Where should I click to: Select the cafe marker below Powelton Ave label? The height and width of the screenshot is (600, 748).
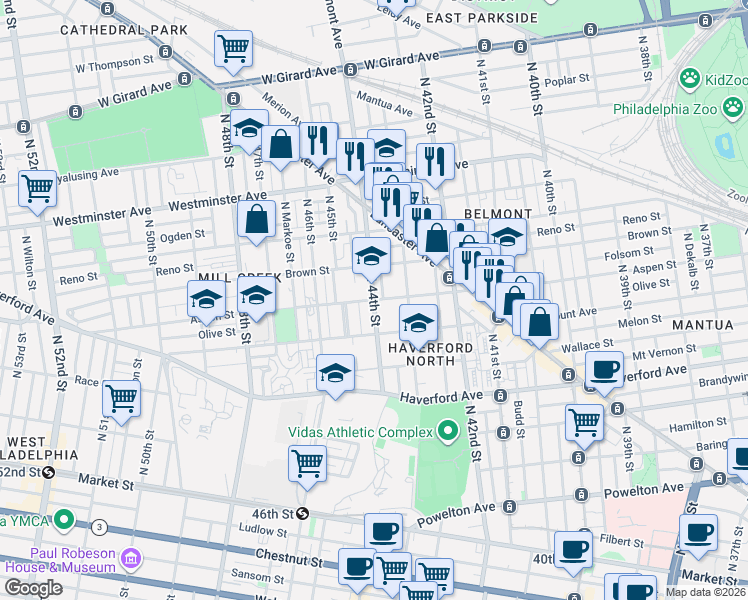384,532
